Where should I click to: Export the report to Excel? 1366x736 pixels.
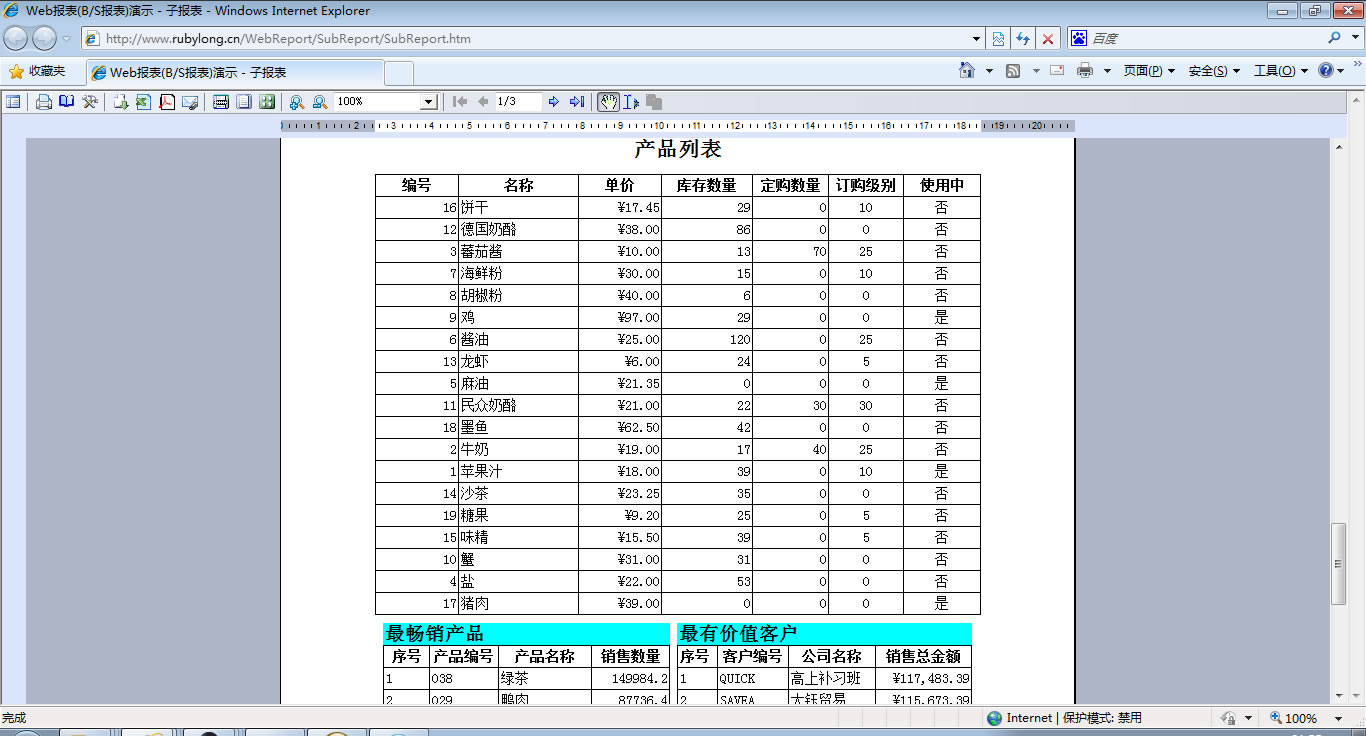pyautogui.click(x=143, y=102)
